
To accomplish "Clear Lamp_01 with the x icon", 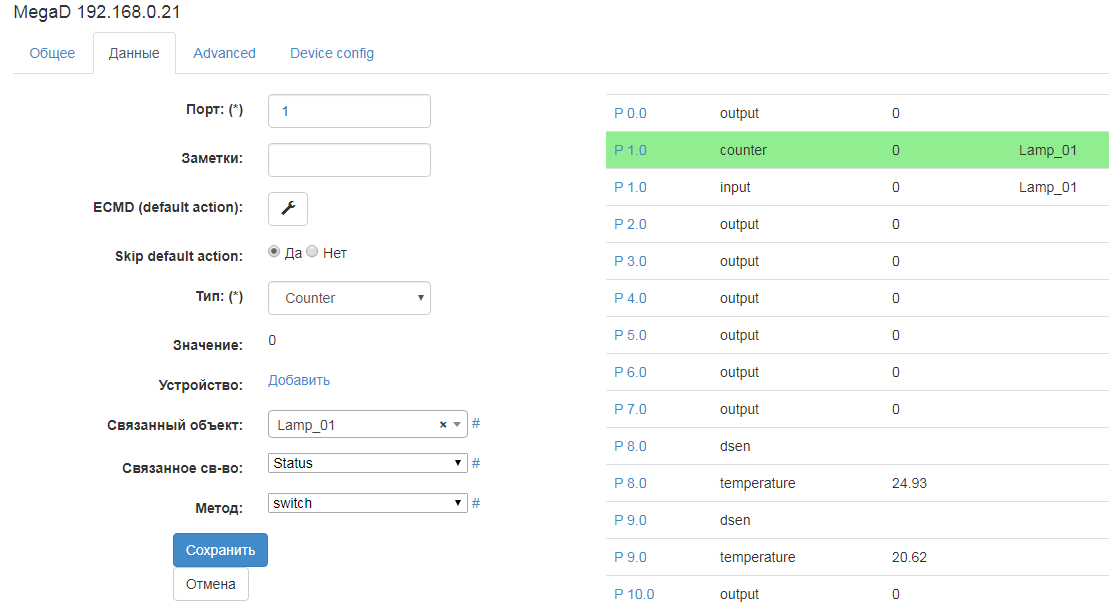I will click(x=443, y=425).
